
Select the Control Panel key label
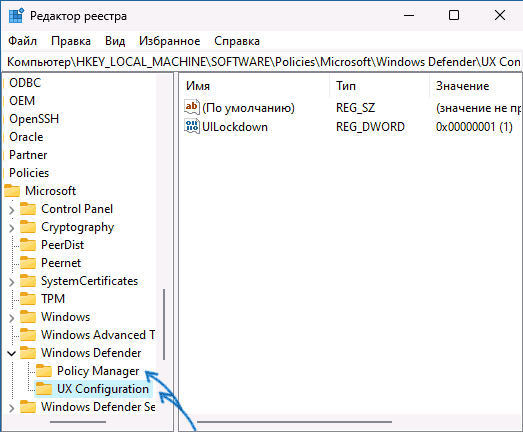click(77, 209)
